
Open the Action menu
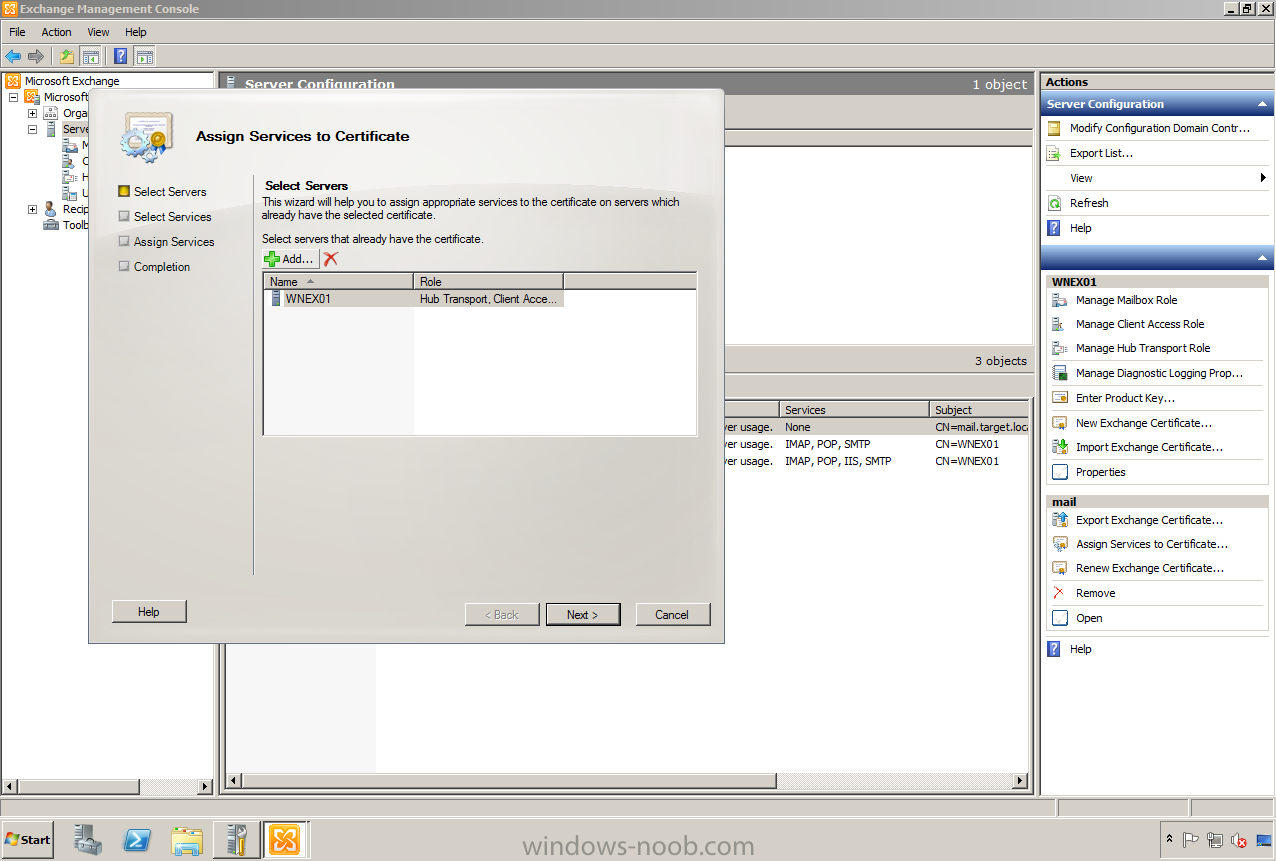click(x=56, y=32)
